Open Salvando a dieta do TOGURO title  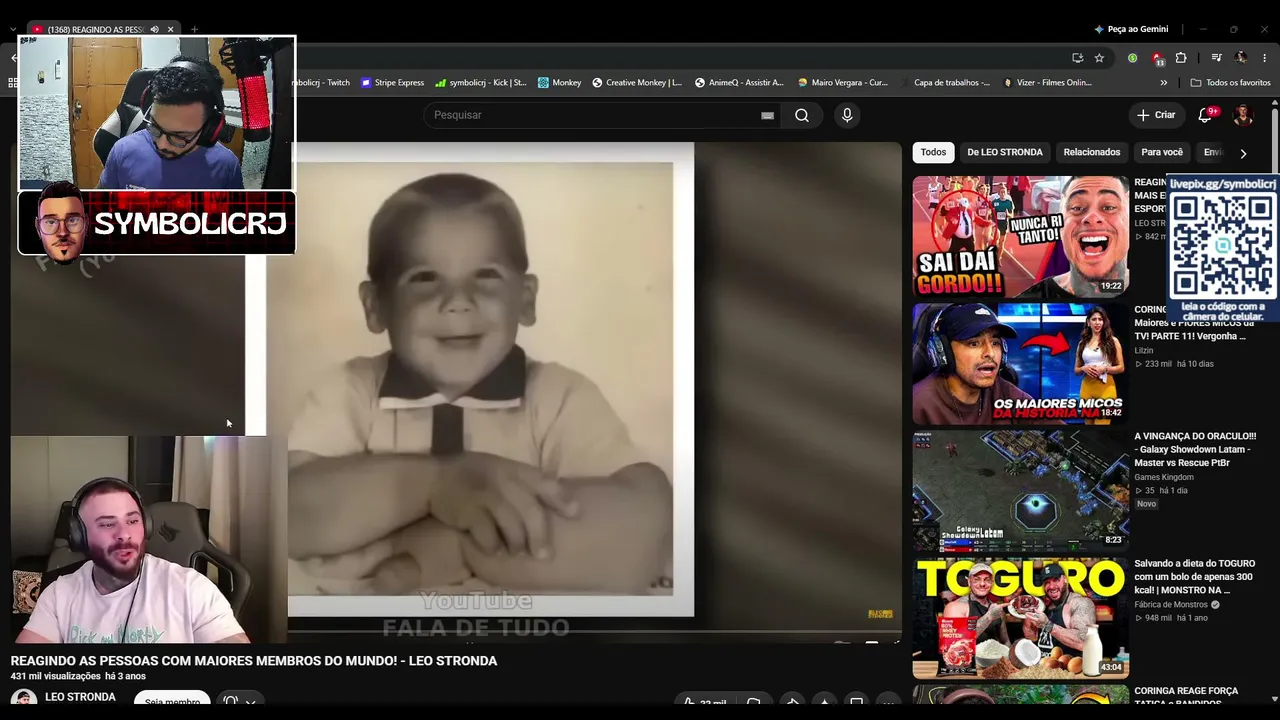pyautogui.click(x=1194, y=577)
